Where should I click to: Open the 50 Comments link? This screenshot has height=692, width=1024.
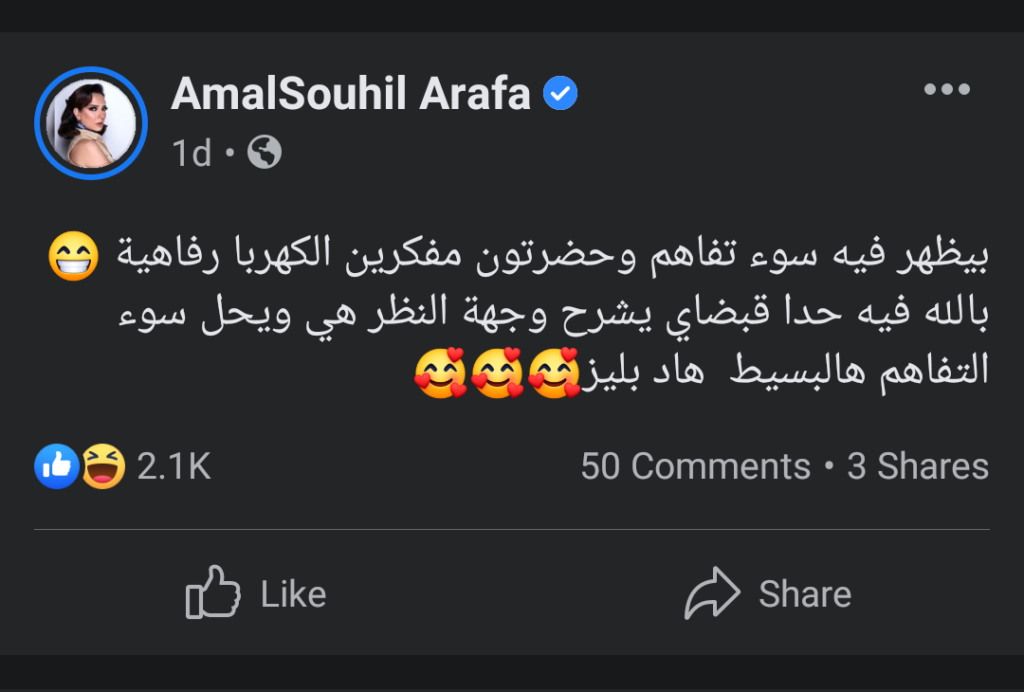[695, 466]
